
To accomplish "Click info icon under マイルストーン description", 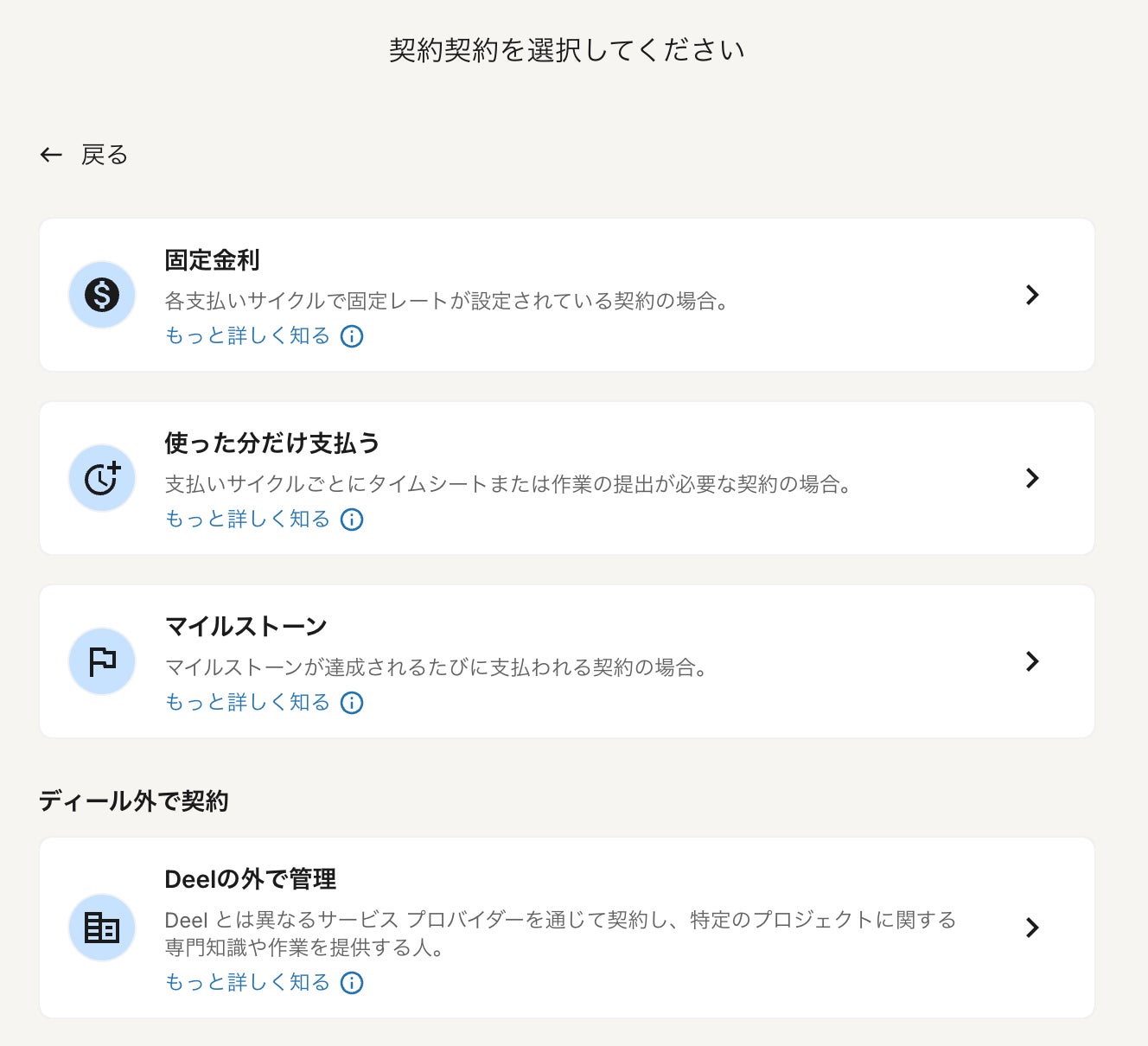I will click(x=352, y=703).
